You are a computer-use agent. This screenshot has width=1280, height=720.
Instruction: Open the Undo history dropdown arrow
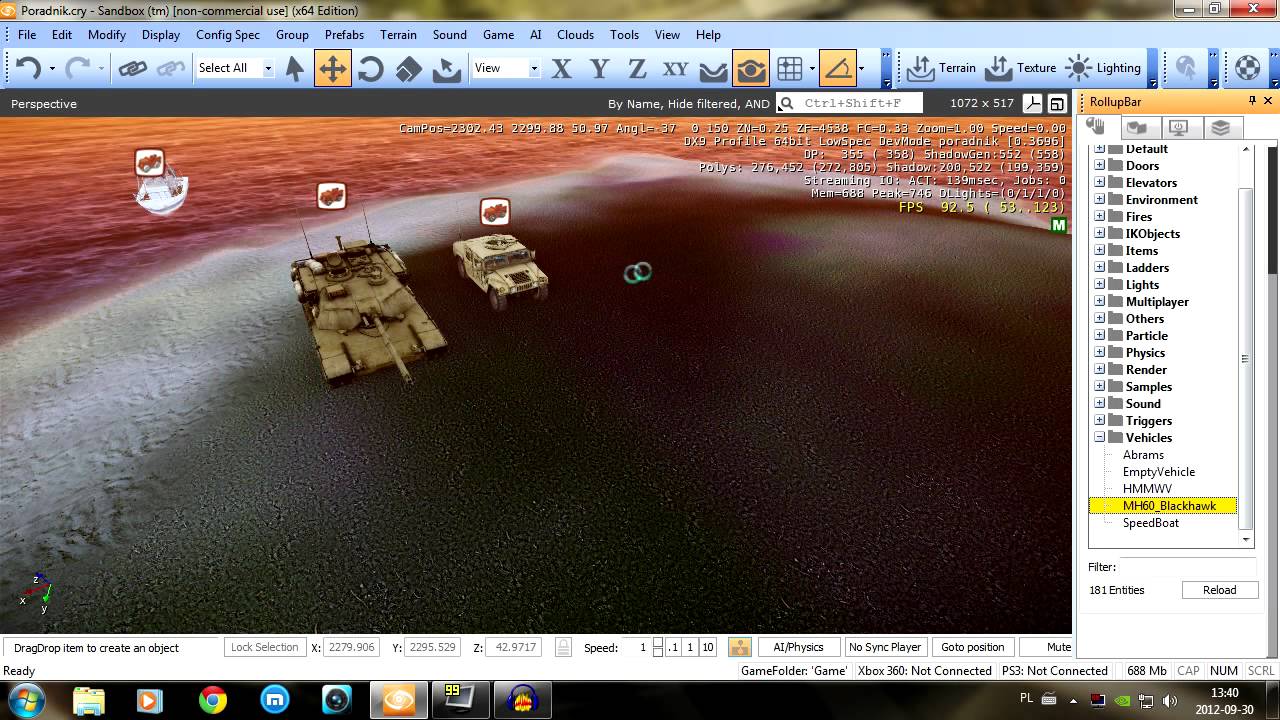point(52,69)
